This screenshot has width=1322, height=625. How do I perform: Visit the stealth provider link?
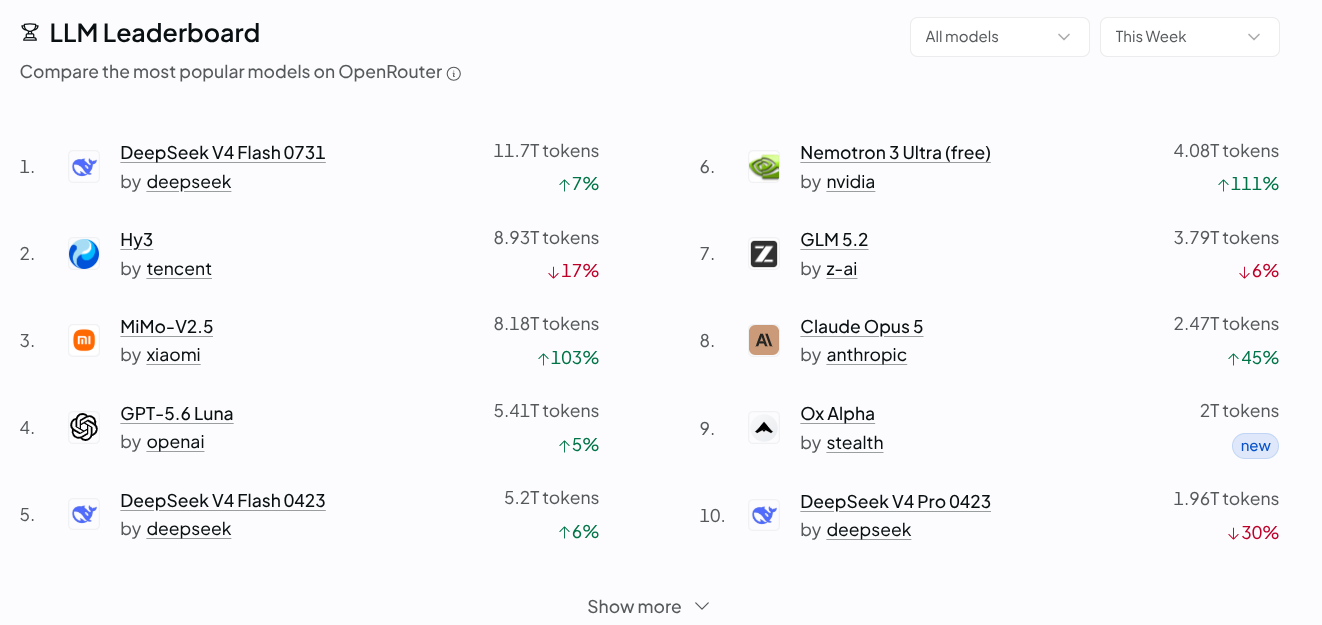click(x=855, y=443)
